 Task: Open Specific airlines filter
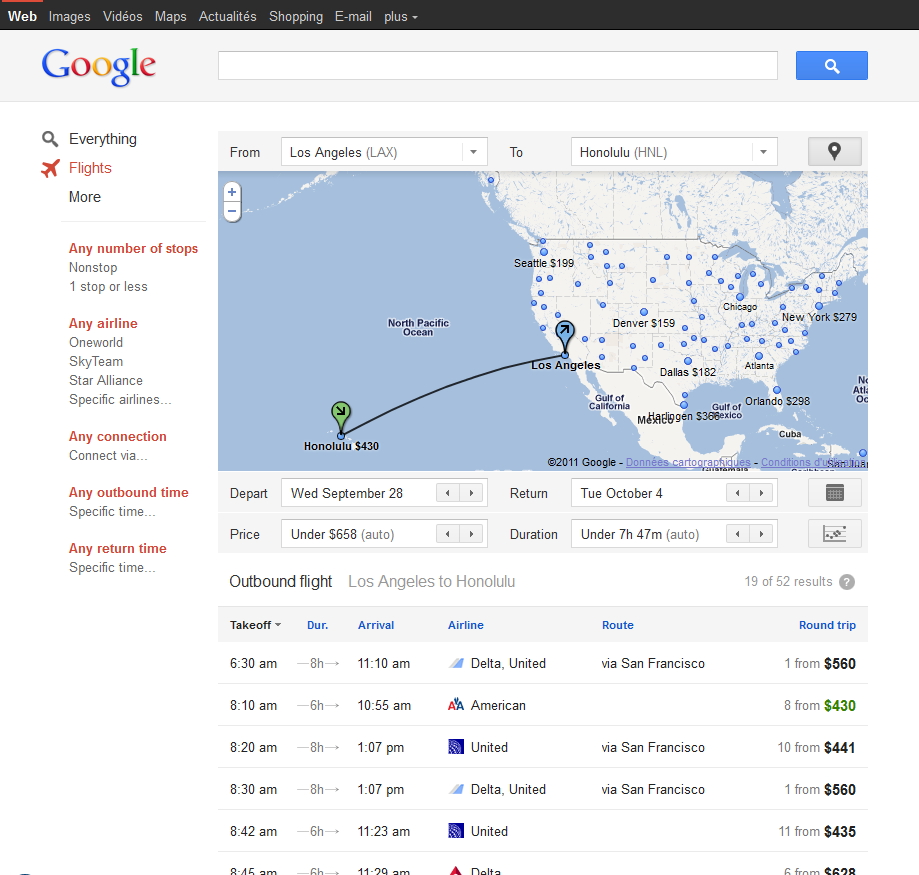tap(120, 400)
